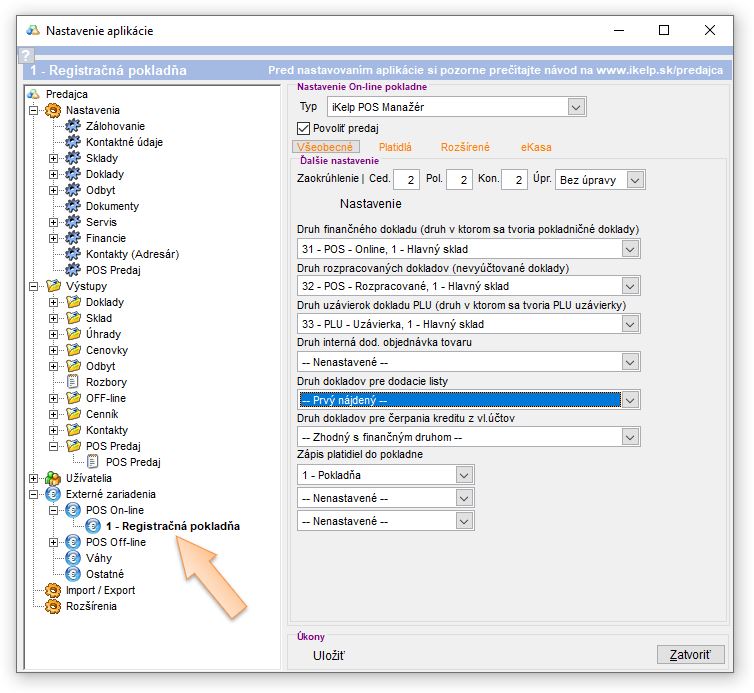Expand the Užívatelia tree node

point(34,478)
